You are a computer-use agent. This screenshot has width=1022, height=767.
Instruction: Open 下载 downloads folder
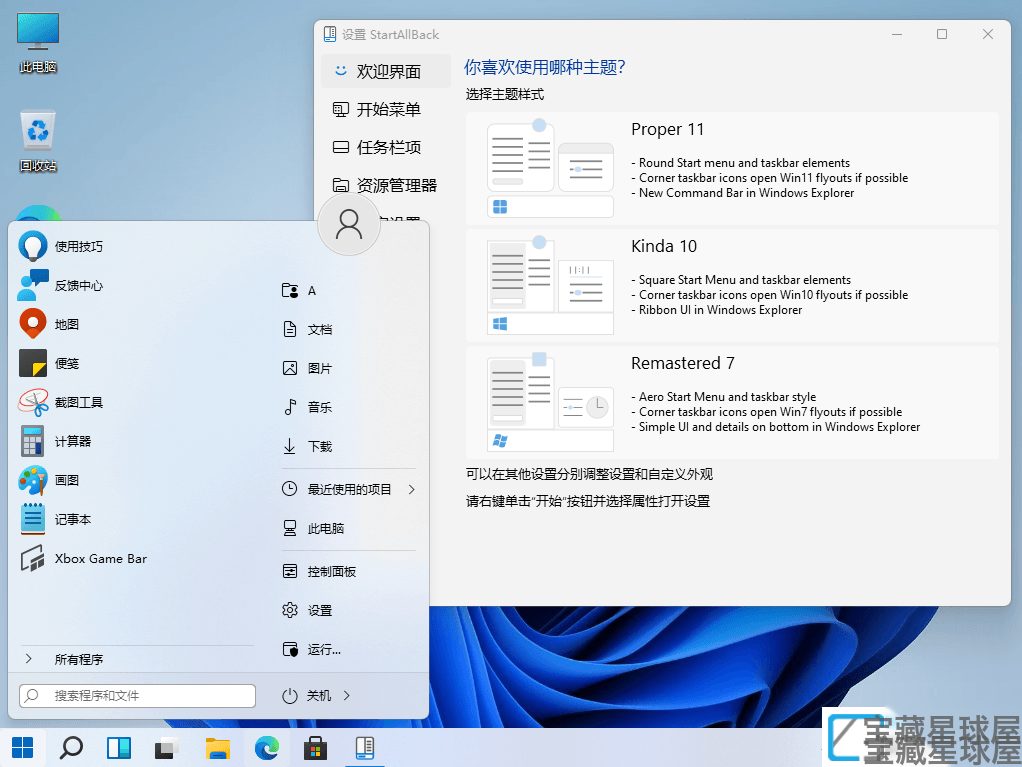(x=307, y=446)
